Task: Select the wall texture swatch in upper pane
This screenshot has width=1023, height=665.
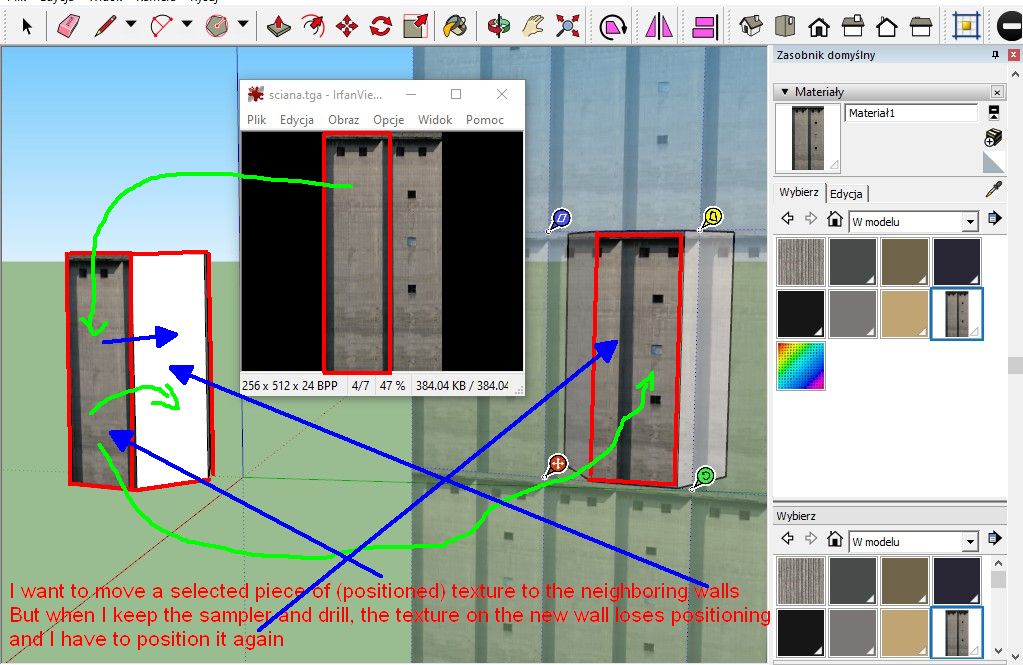Action: click(956, 314)
